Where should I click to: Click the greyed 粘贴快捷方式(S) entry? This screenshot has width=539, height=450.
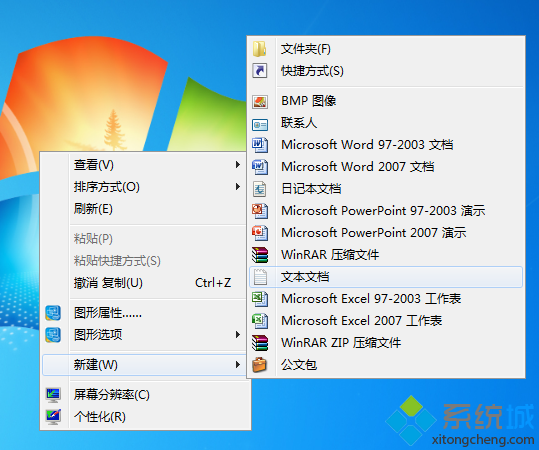click(144, 261)
